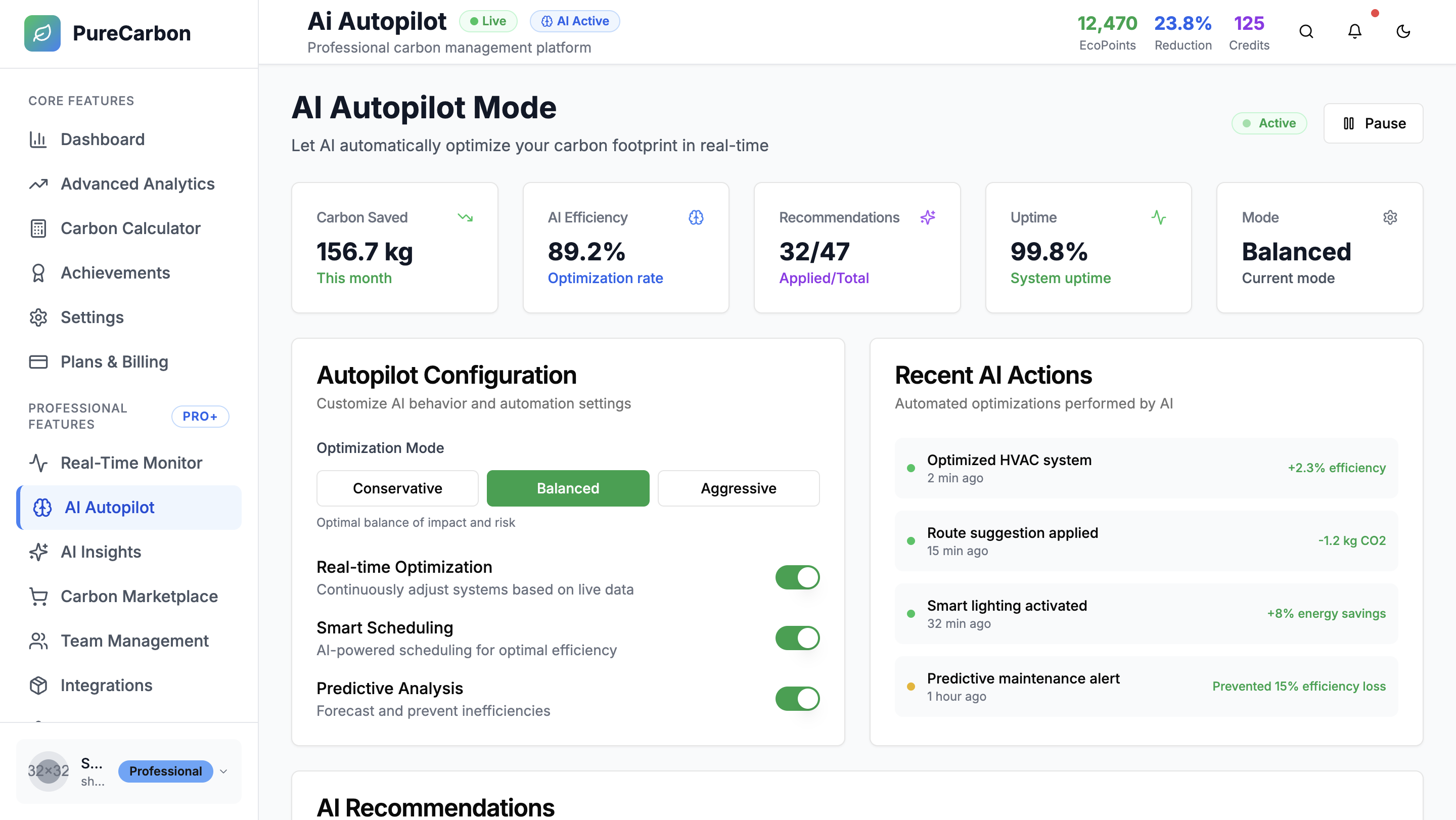Viewport: 1456px width, 820px height.
Task: Open Carbon Marketplace in sidebar
Action: [139, 596]
